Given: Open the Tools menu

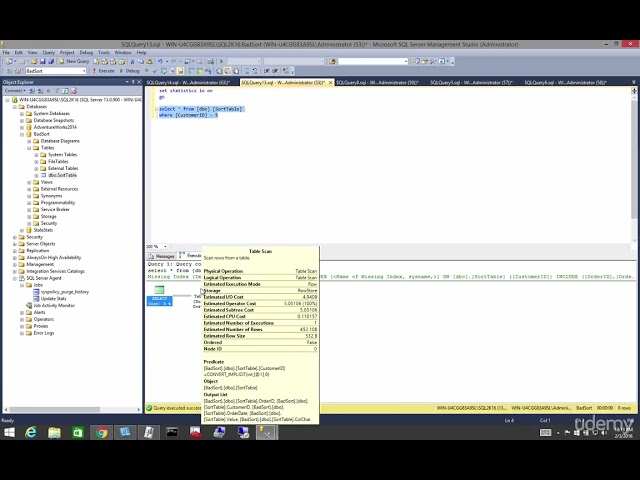Looking at the screenshot, I should (104, 53).
